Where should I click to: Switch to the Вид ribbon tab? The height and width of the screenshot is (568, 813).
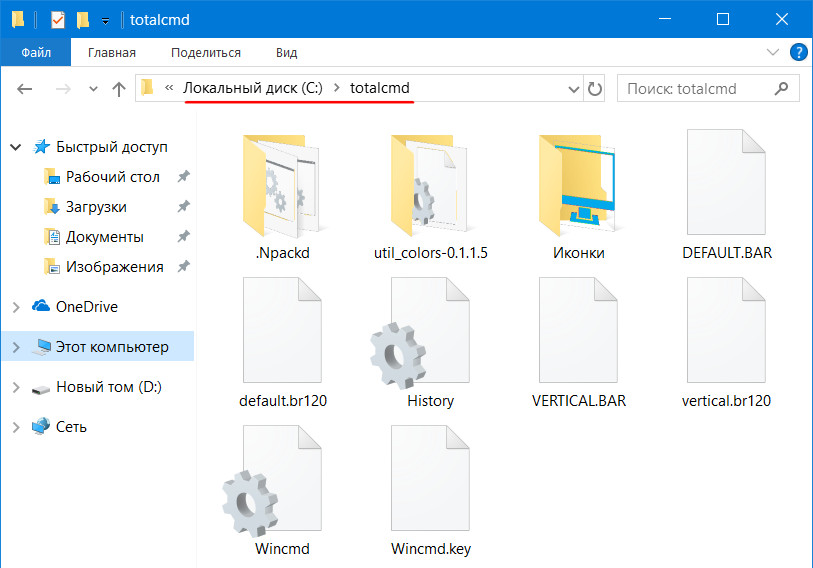tap(286, 52)
